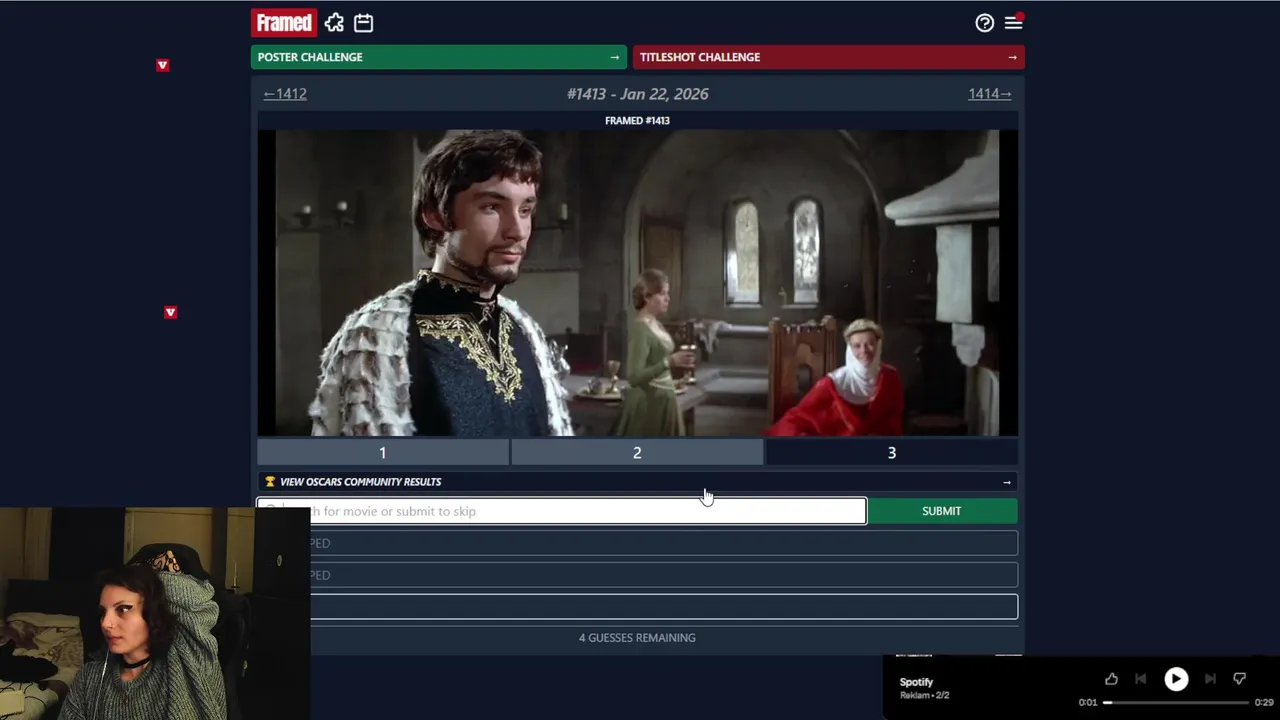Click the trophy icon beside Oscars results
The width and height of the screenshot is (1280, 720).
pos(269,482)
